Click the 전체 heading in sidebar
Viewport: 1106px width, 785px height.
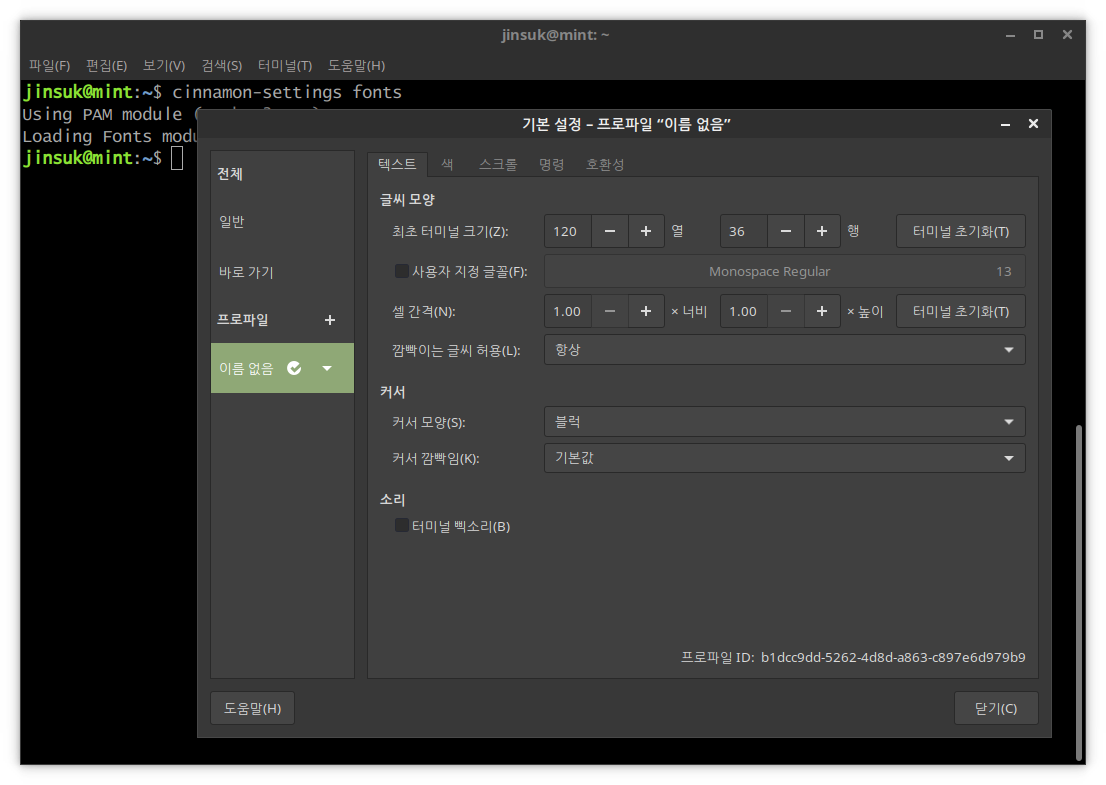coord(230,174)
